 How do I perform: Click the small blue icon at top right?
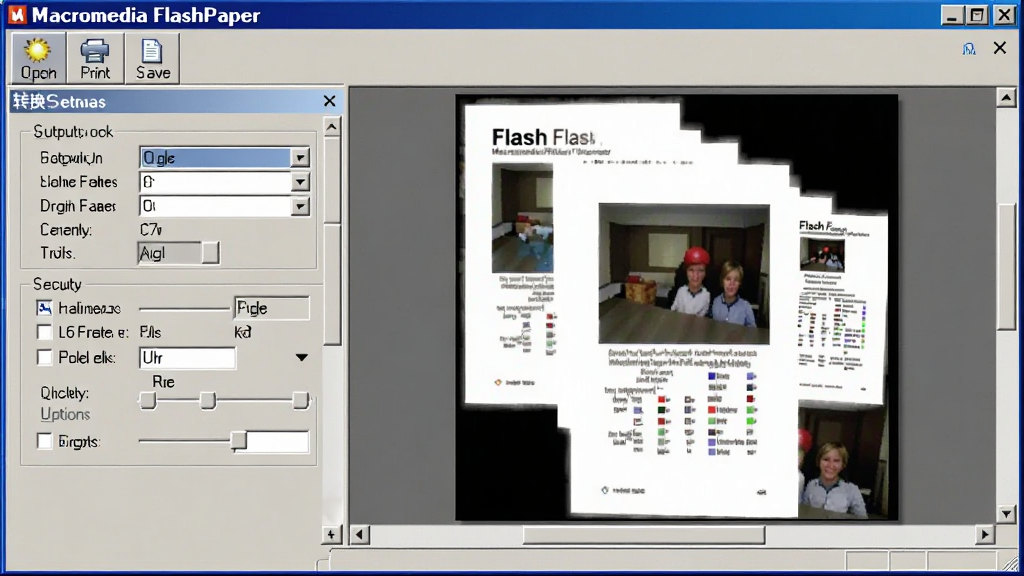pyautogui.click(x=968, y=48)
